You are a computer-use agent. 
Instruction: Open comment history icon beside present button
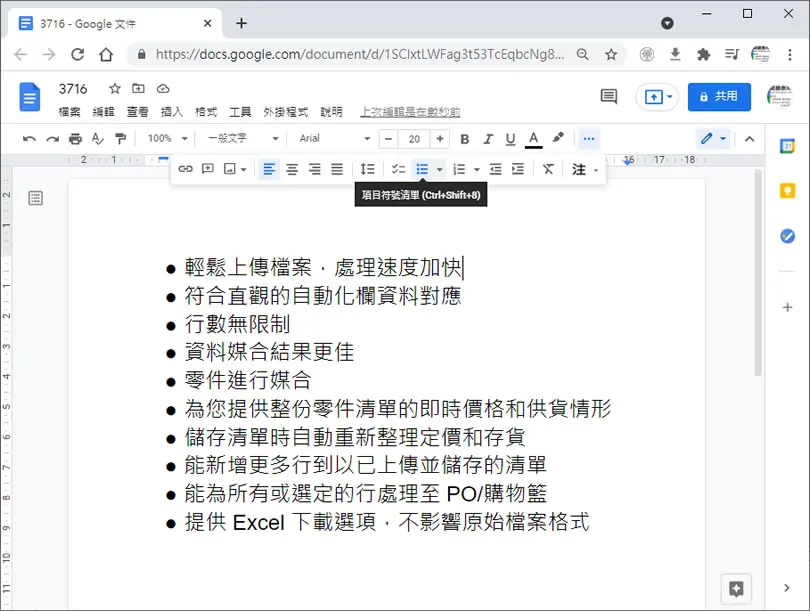click(x=609, y=96)
